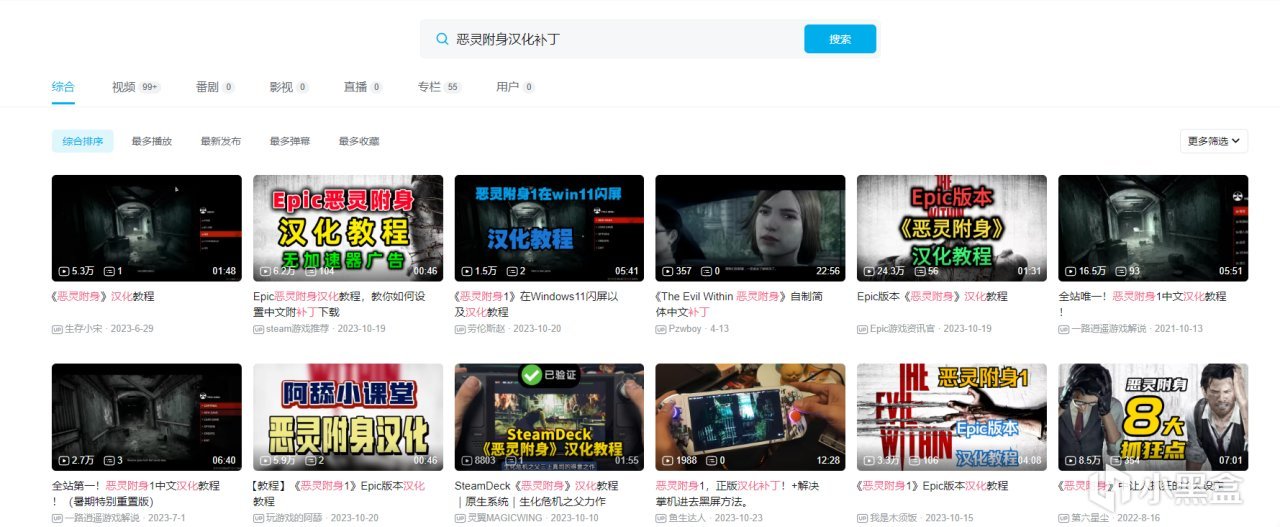Click play count icon showing 357

pyautogui.click(x=668, y=271)
